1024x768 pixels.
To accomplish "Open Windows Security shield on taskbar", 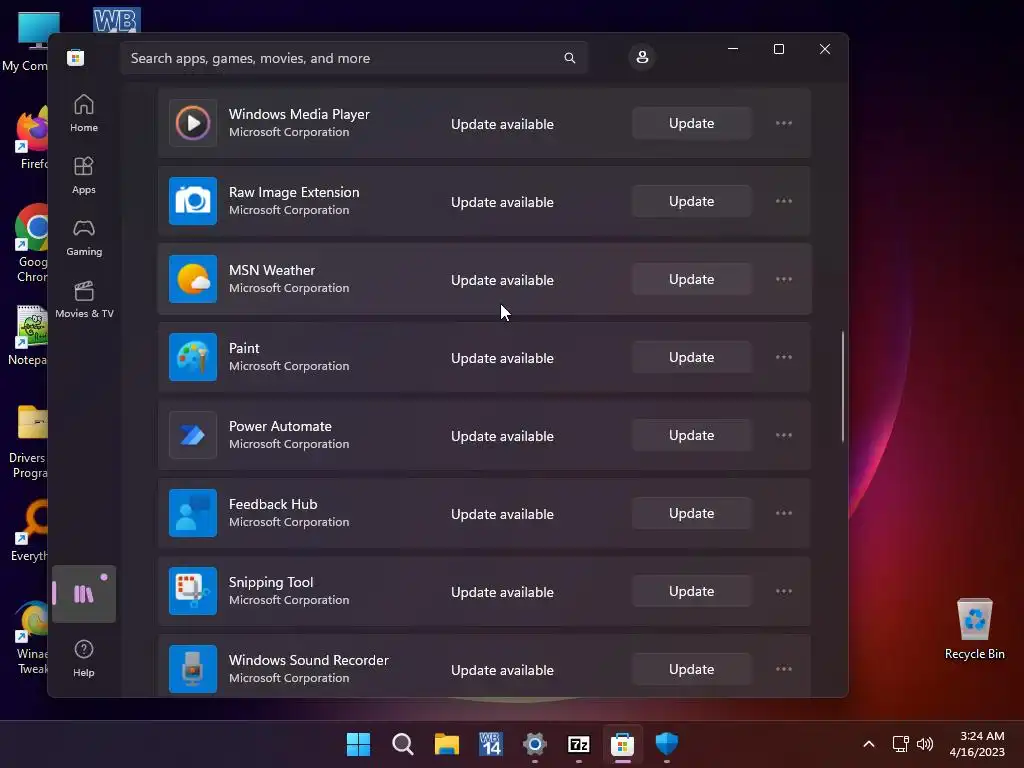I will coord(666,744).
